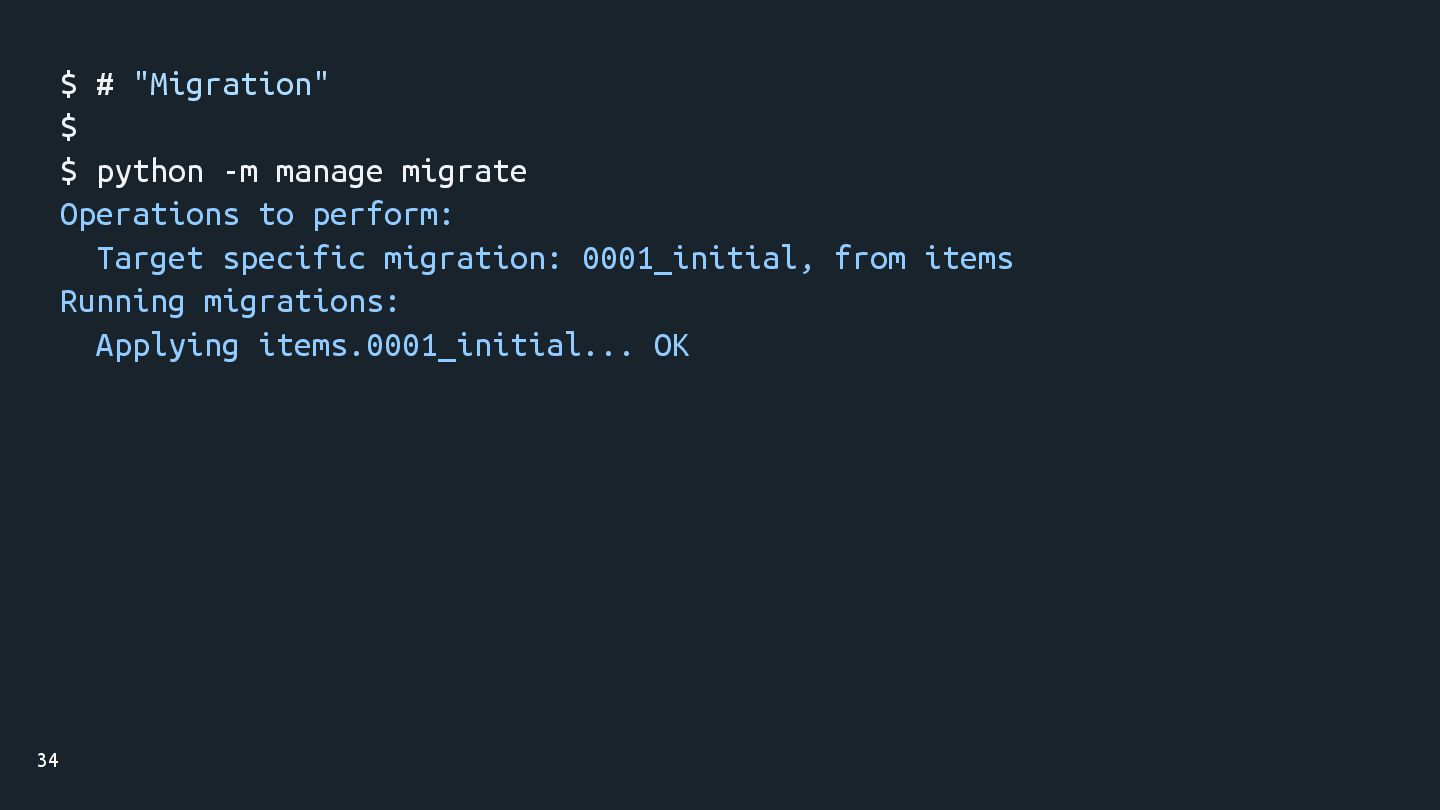Click the empty $ prompt on second line
Viewport: 1440px width, 810px height.
coord(69,127)
